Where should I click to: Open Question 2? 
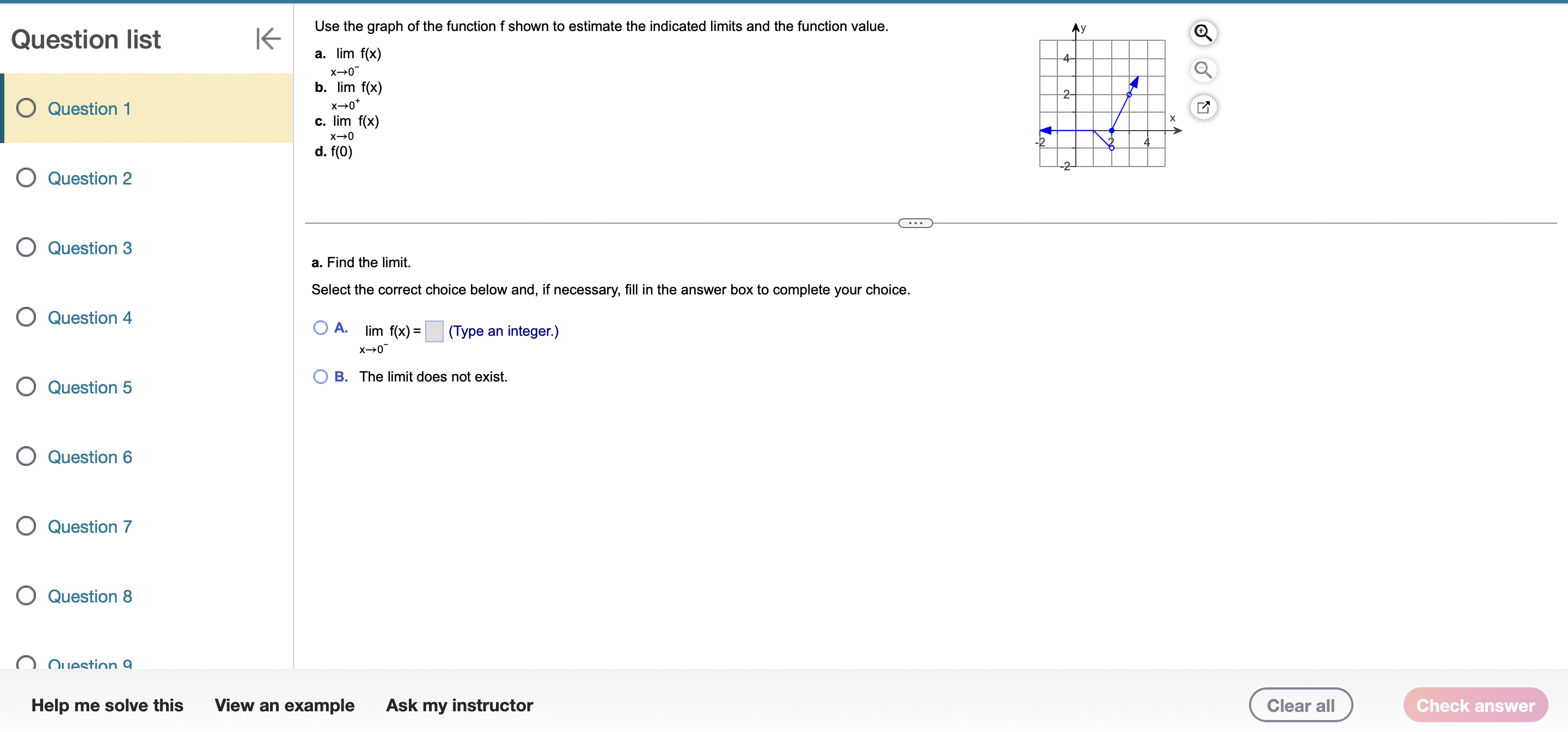pyautogui.click(x=89, y=179)
